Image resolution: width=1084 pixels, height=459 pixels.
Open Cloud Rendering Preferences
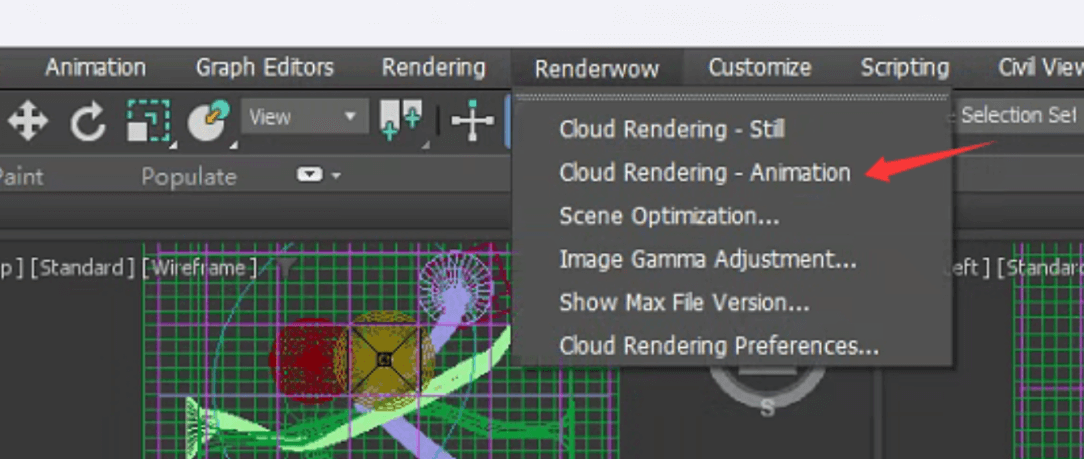point(719,345)
